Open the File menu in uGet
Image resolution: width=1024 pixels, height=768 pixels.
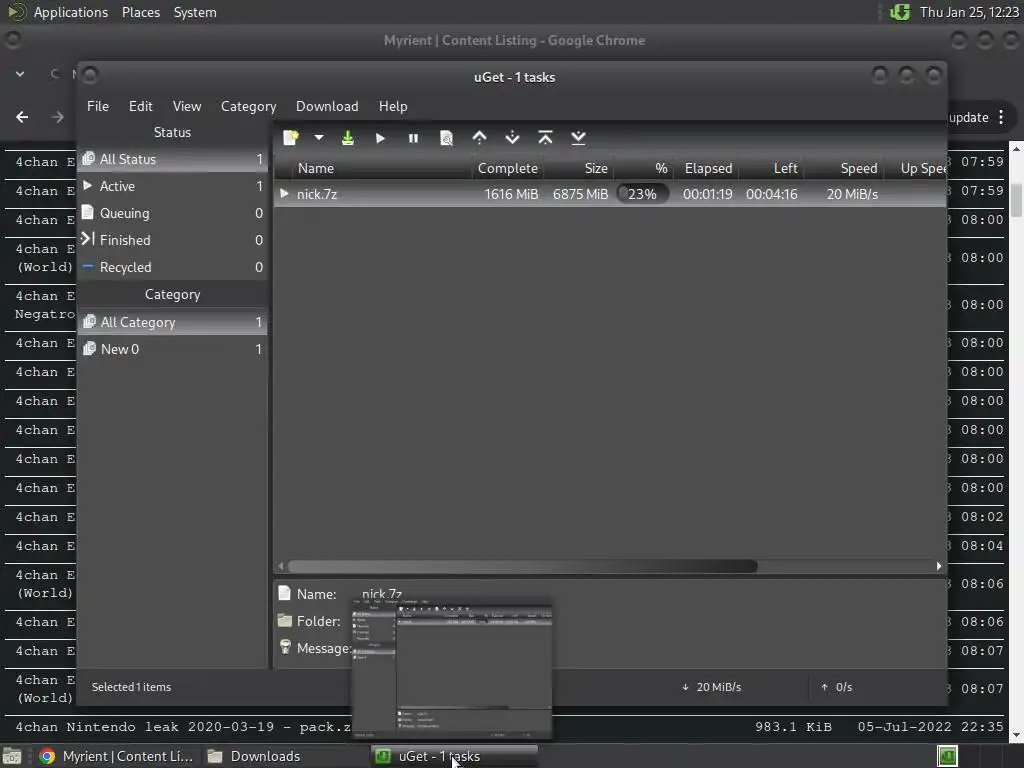(x=98, y=106)
